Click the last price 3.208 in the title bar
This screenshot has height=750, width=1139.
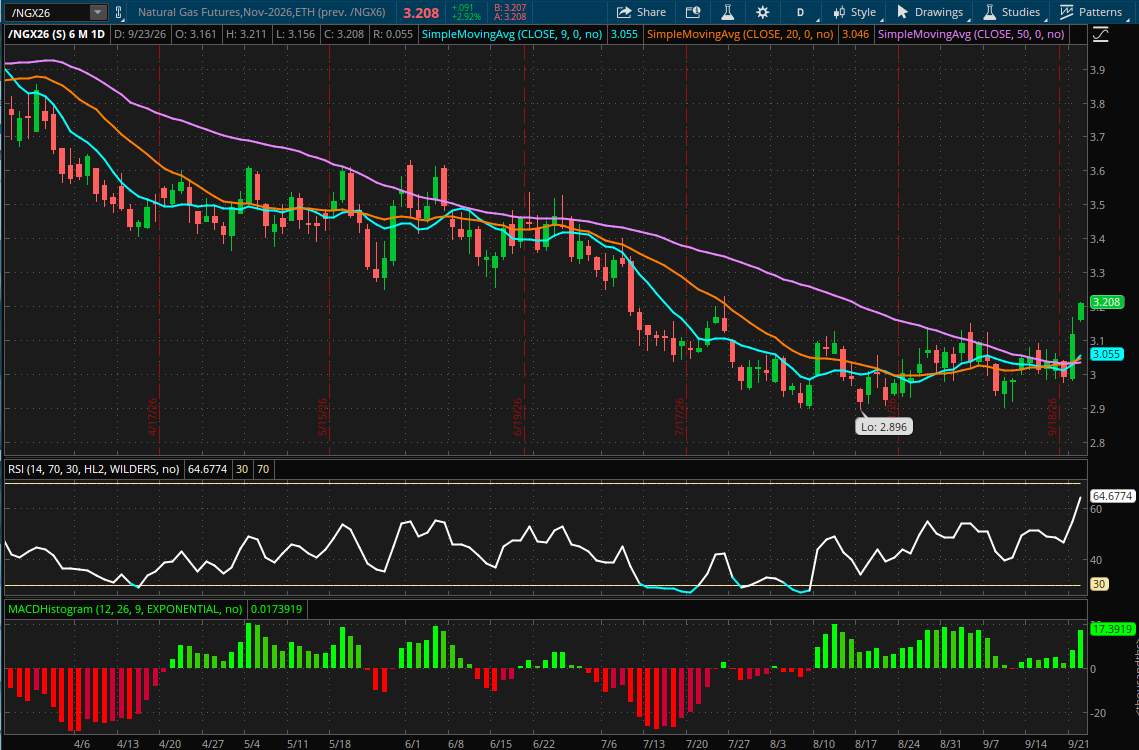tap(421, 13)
